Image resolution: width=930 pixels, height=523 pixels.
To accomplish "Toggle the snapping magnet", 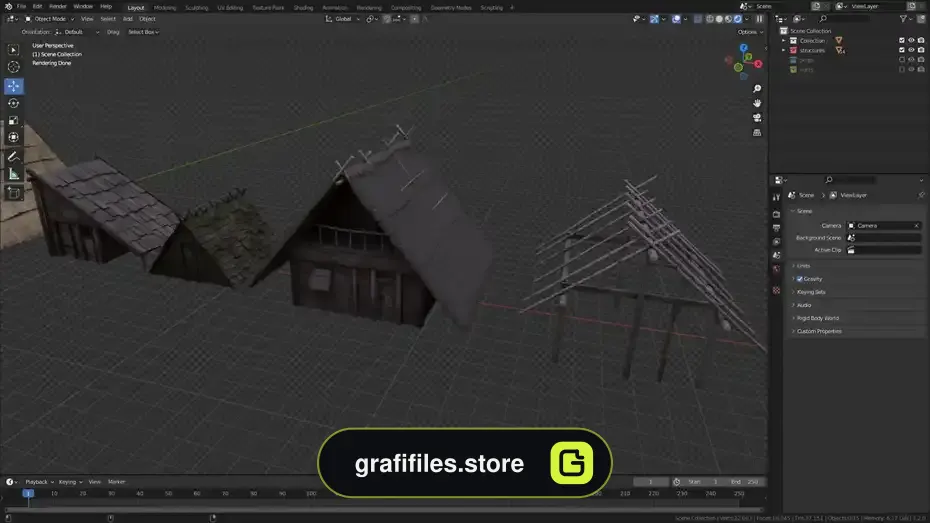I will [x=387, y=19].
